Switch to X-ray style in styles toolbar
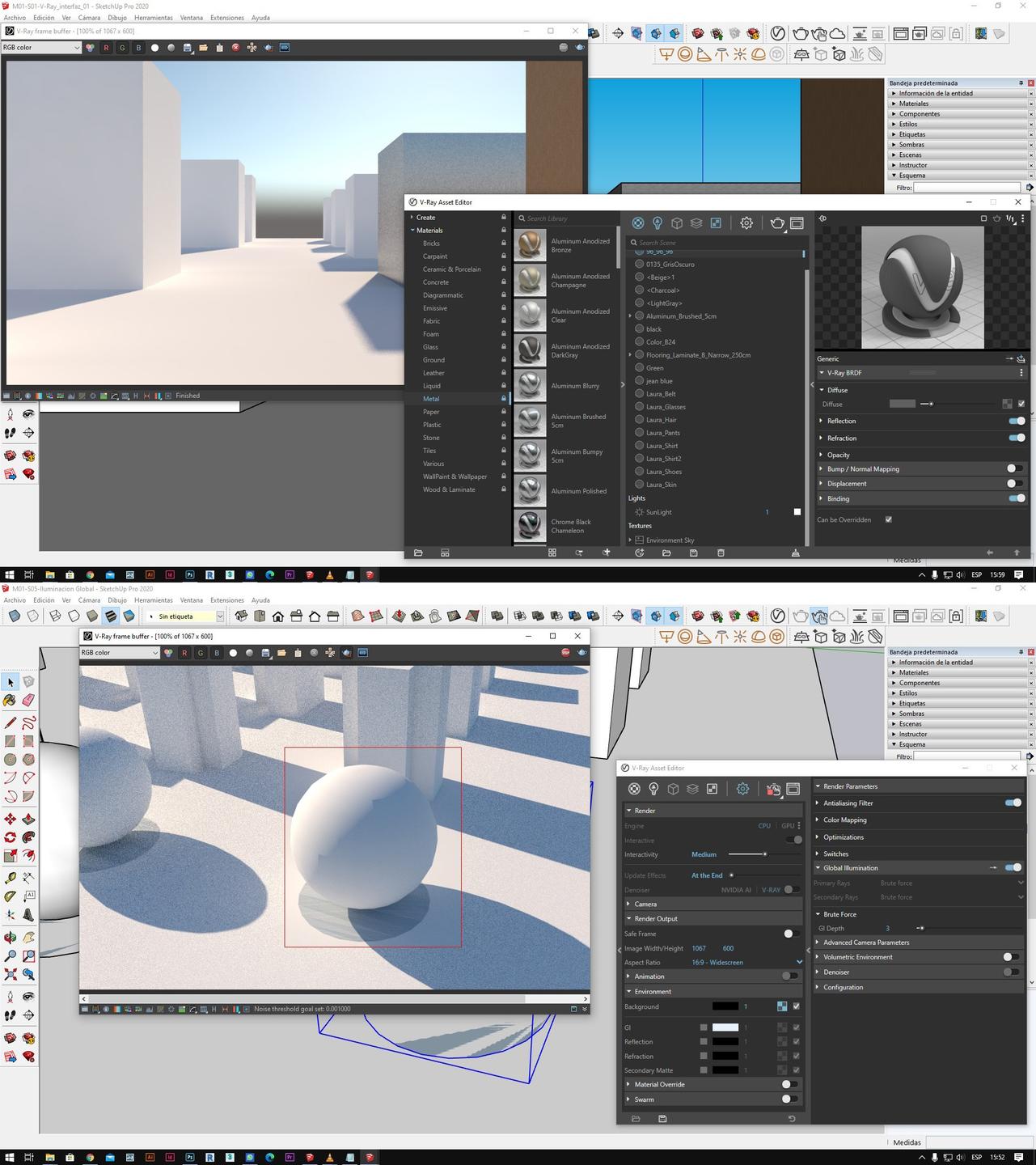The height and width of the screenshot is (1165, 1036). [x=14, y=616]
